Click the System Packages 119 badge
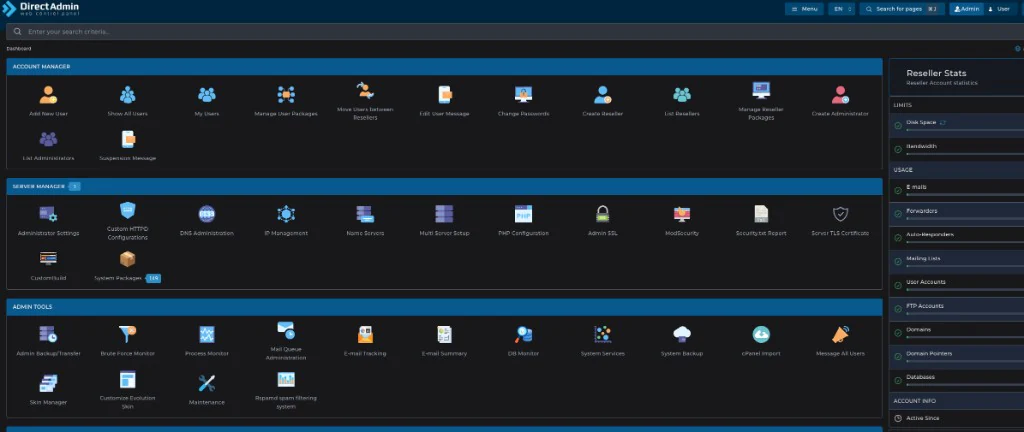The width and height of the screenshot is (1024, 432). point(153,278)
